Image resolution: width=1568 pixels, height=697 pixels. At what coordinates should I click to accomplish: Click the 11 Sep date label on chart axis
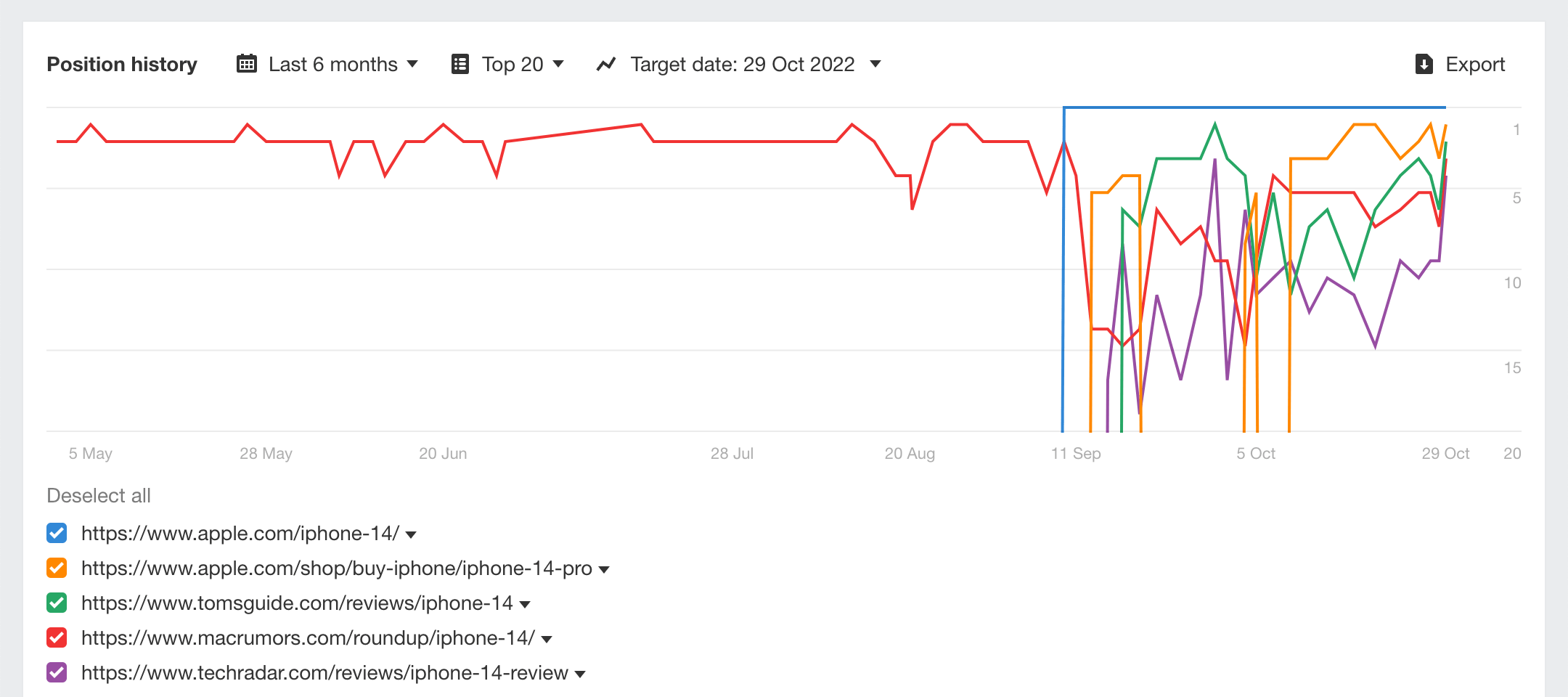pyautogui.click(x=1076, y=454)
